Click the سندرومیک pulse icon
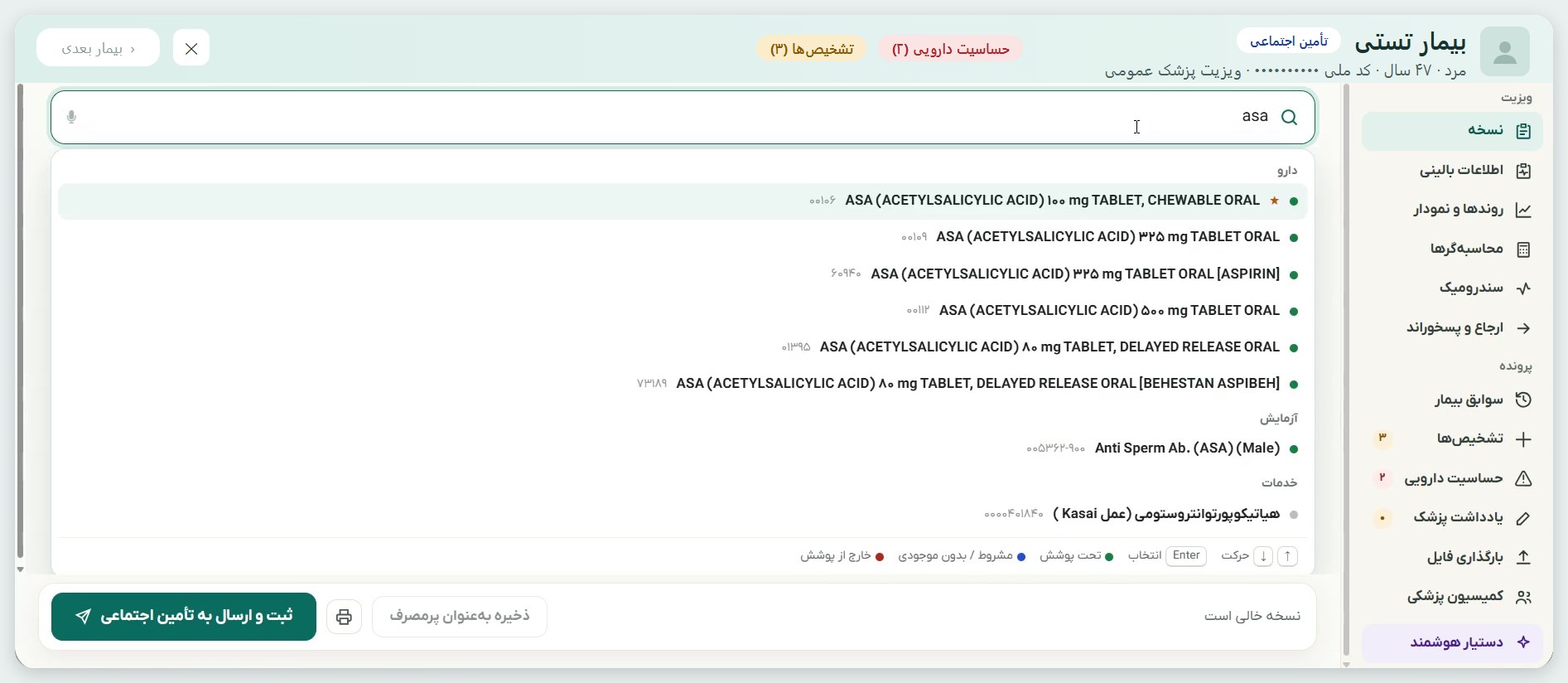Screen dimensions: 1568x683 [1523, 288]
